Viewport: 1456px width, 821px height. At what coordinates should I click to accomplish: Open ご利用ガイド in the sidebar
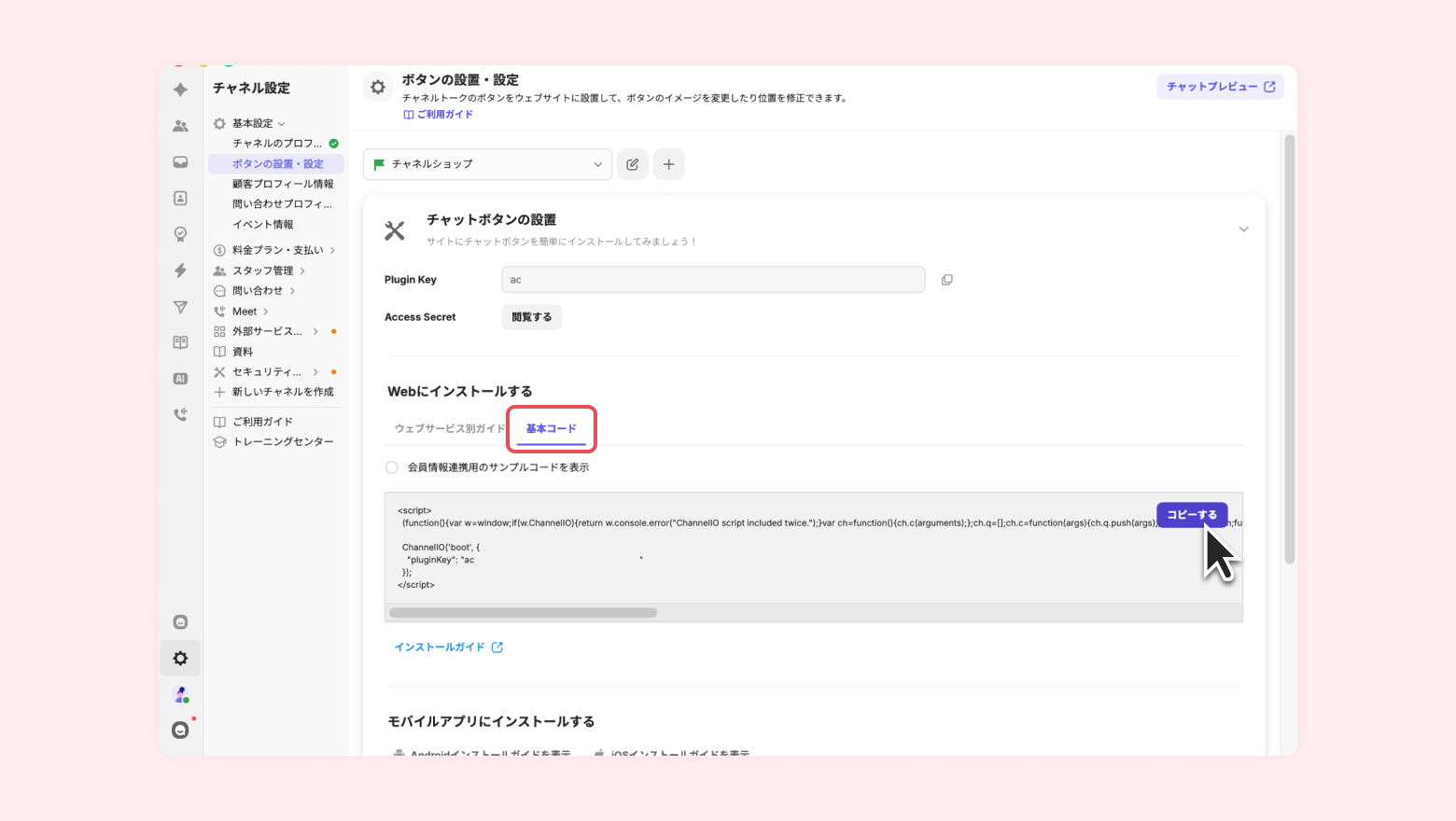[x=253, y=422]
